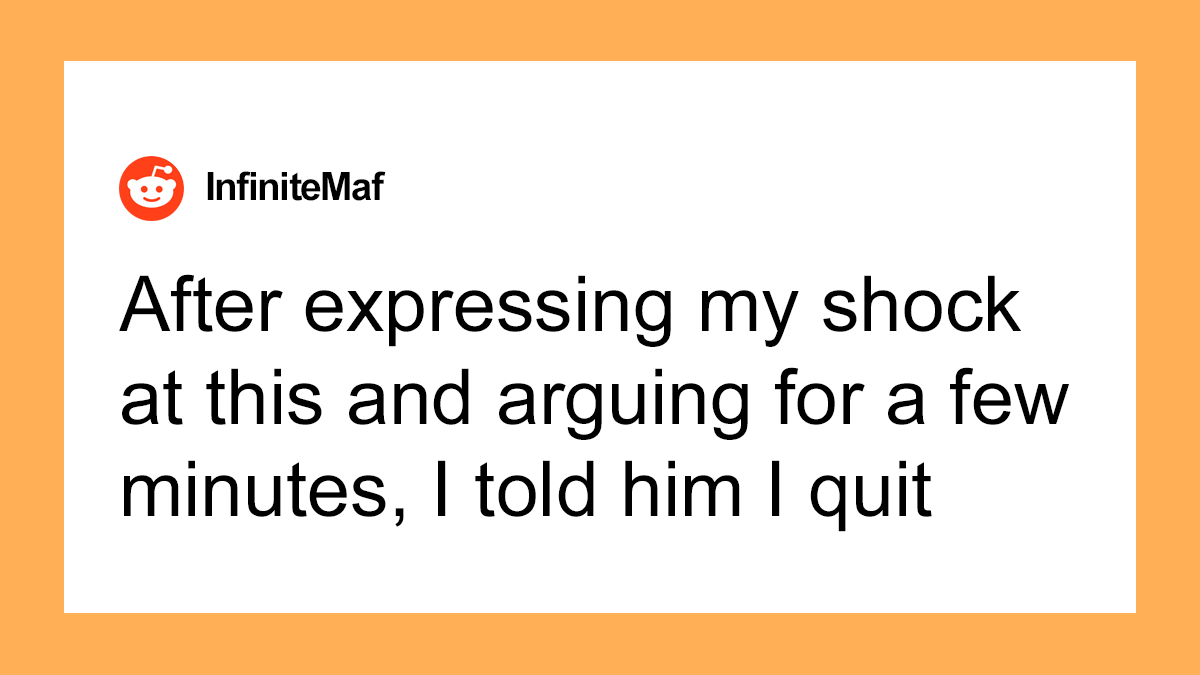Screen dimensions: 1200x675
Task: Click the orange border below the white card
Action: (x=600, y=644)
